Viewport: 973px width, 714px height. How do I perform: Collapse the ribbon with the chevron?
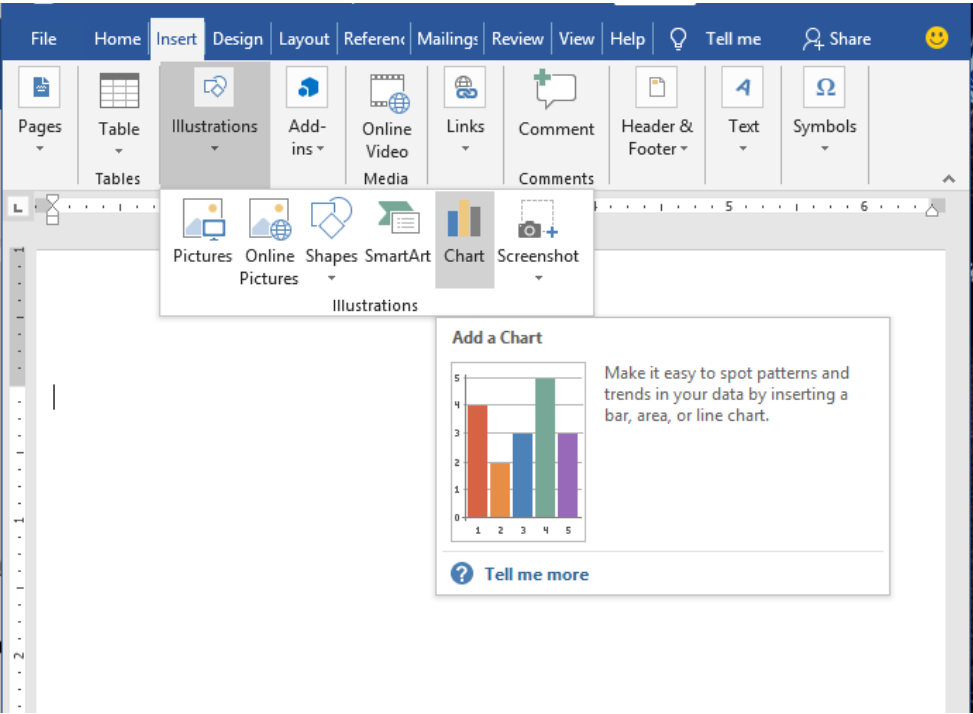tap(948, 178)
